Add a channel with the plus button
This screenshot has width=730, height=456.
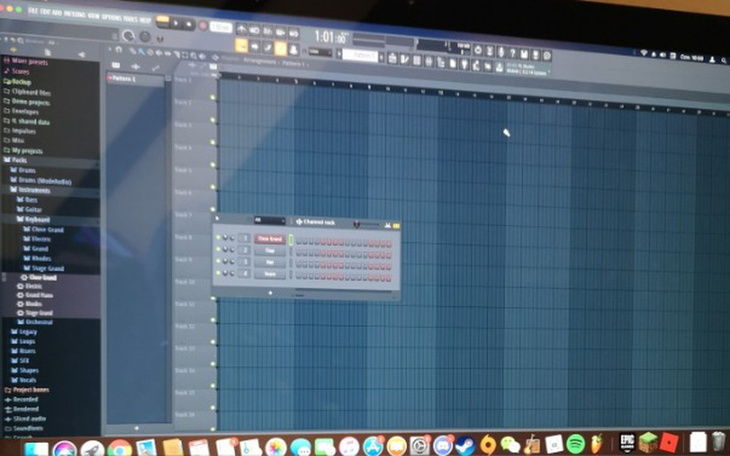[x=270, y=293]
